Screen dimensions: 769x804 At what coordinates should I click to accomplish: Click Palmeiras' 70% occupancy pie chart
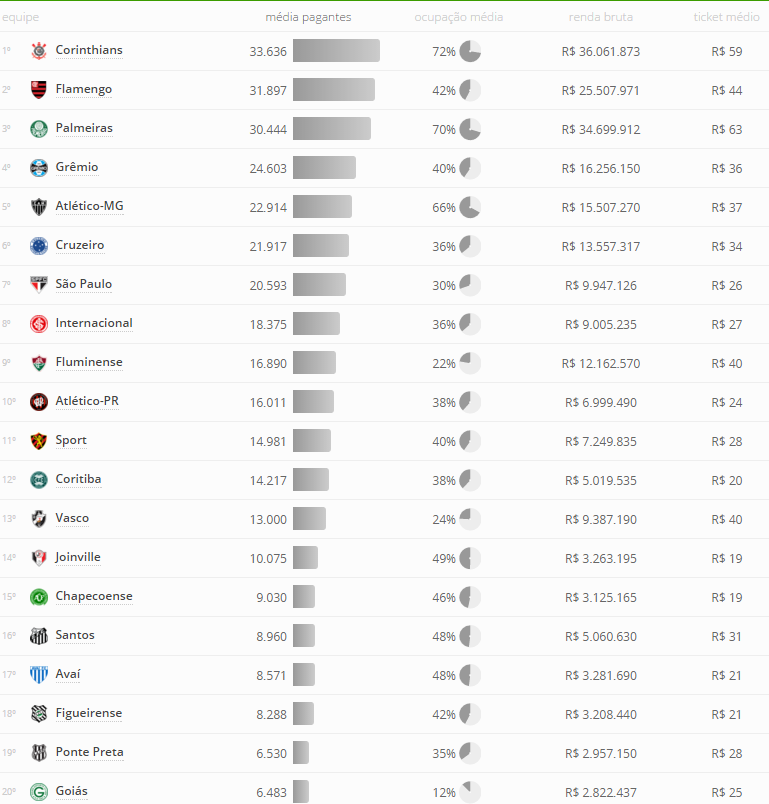pyautogui.click(x=470, y=129)
